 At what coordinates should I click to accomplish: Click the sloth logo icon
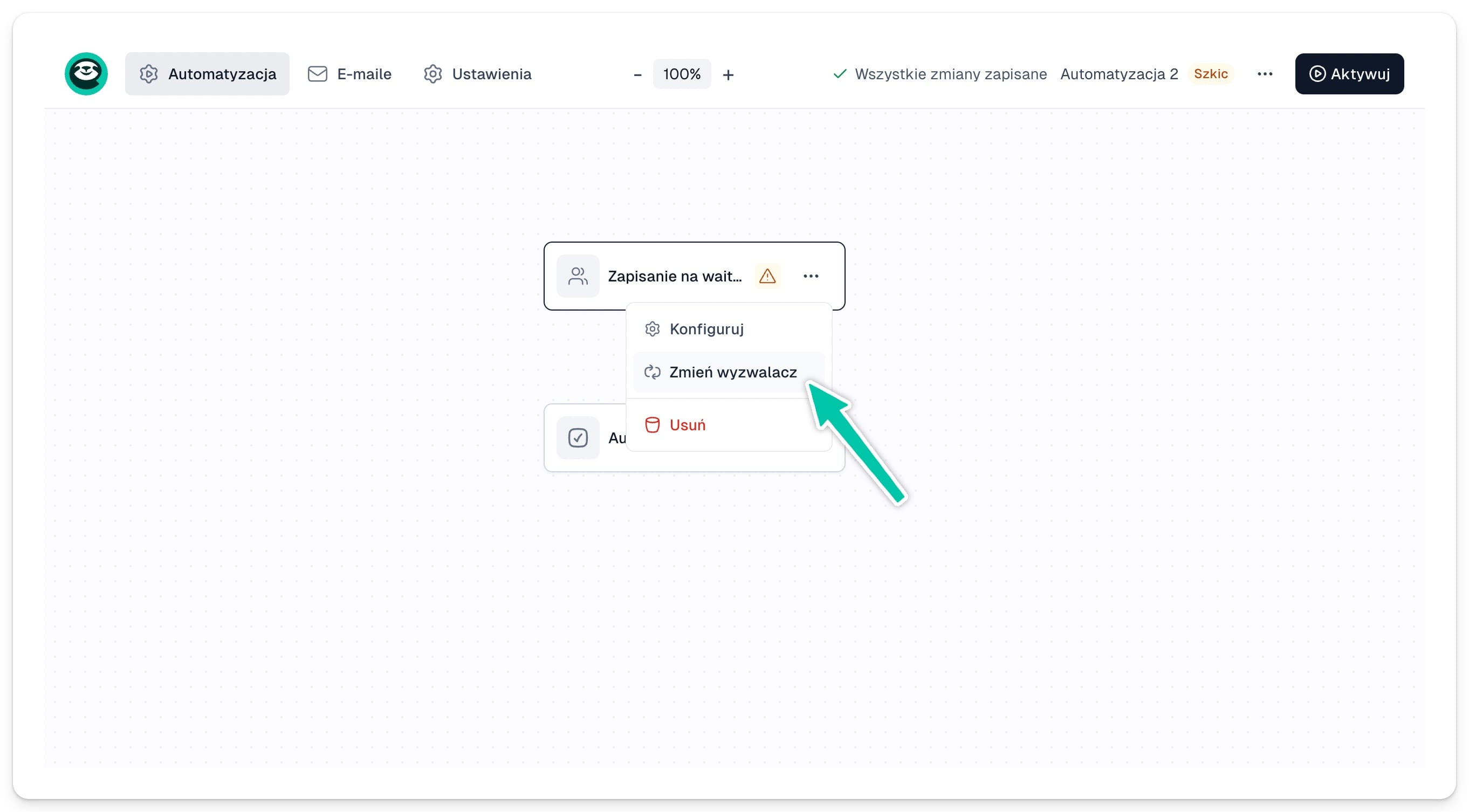click(x=86, y=74)
